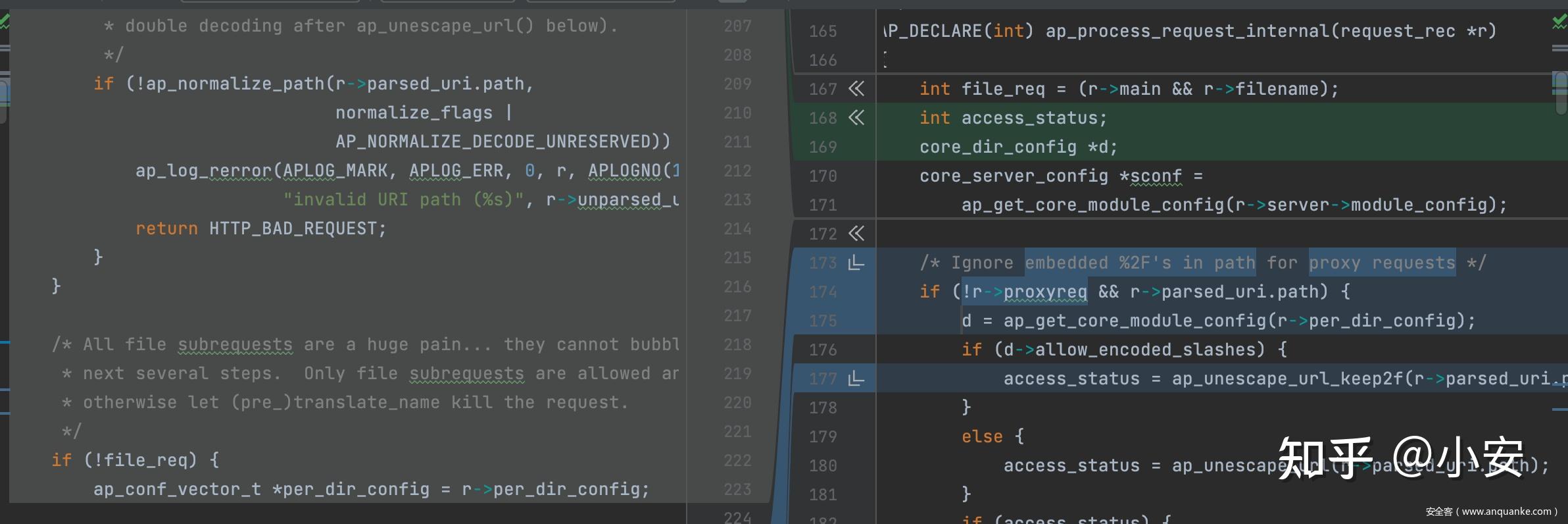The image size is (1568, 524).
Task: Click the right editor scrollbar thumb
Action: coord(1561,93)
